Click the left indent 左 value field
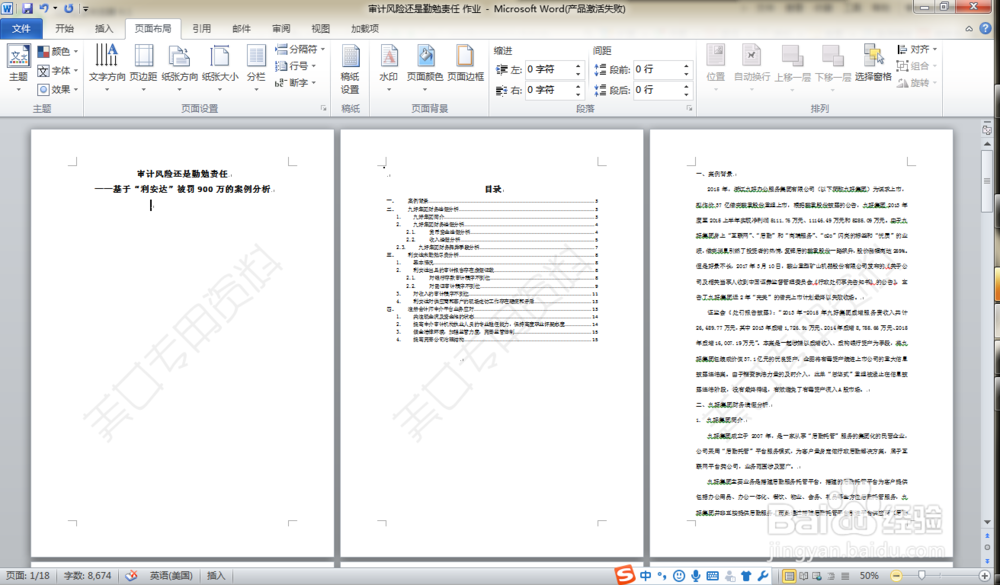 pyautogui.click(x=549, y=69)
